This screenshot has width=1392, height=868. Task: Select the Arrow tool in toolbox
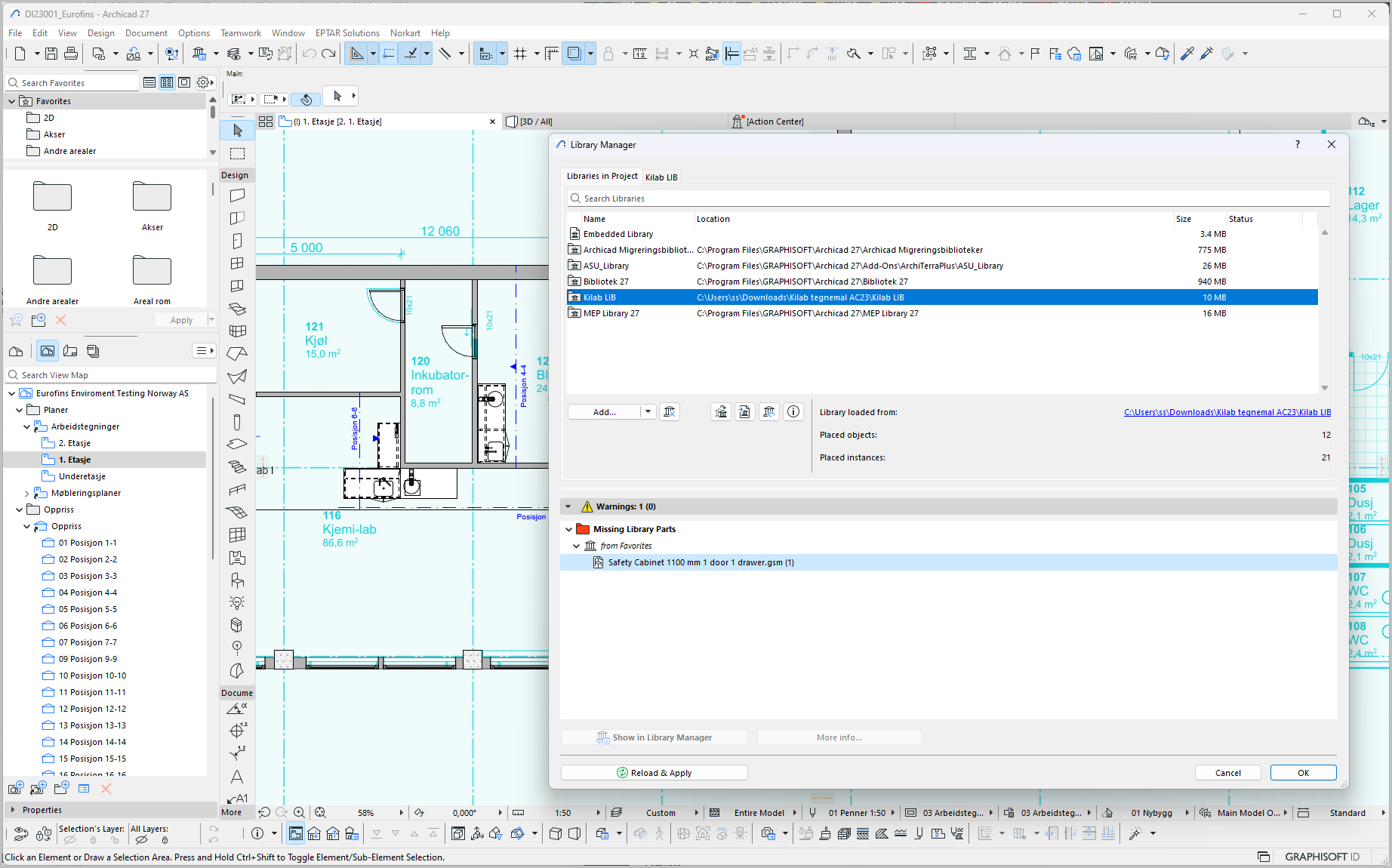click(x=237, y=131)
